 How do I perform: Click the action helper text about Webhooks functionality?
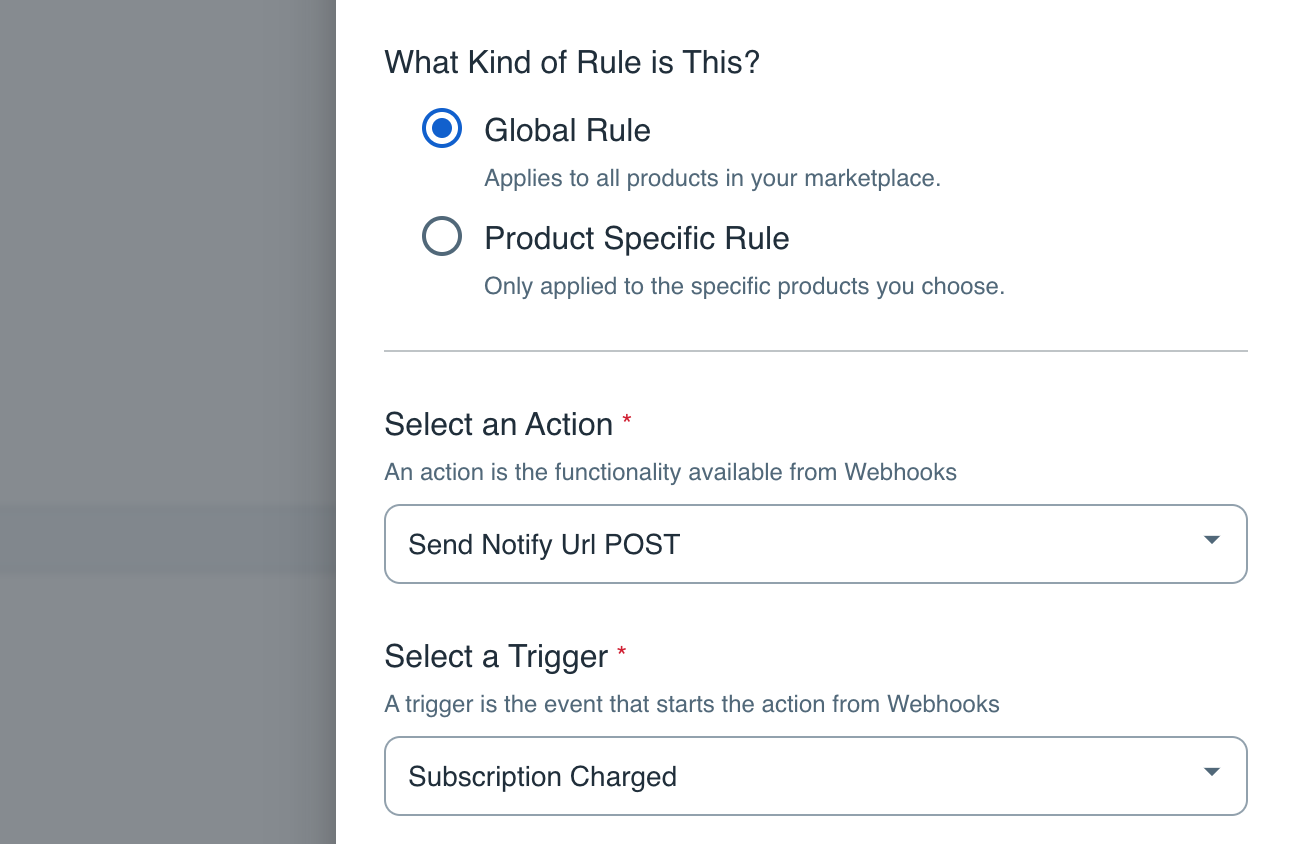pyautogui.click(x=670, y=472)
